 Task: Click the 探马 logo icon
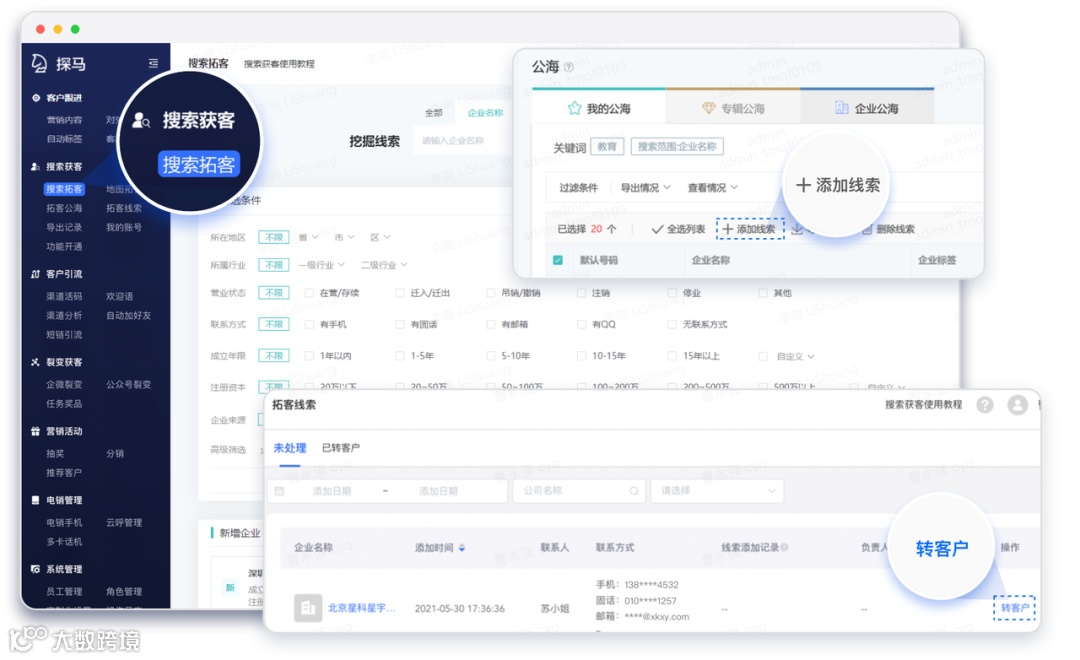tap(40, 63)
